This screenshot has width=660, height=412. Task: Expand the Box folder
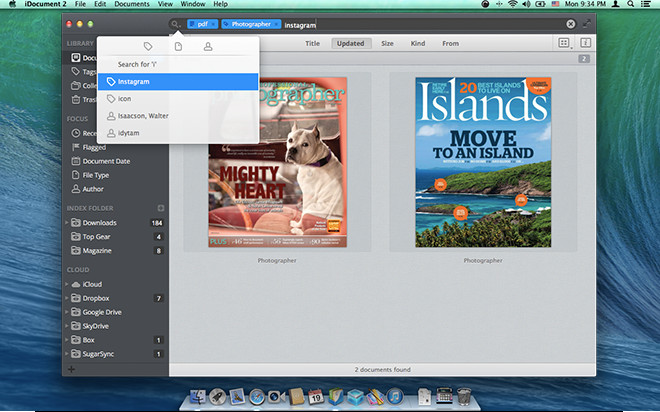coord(67,340)
